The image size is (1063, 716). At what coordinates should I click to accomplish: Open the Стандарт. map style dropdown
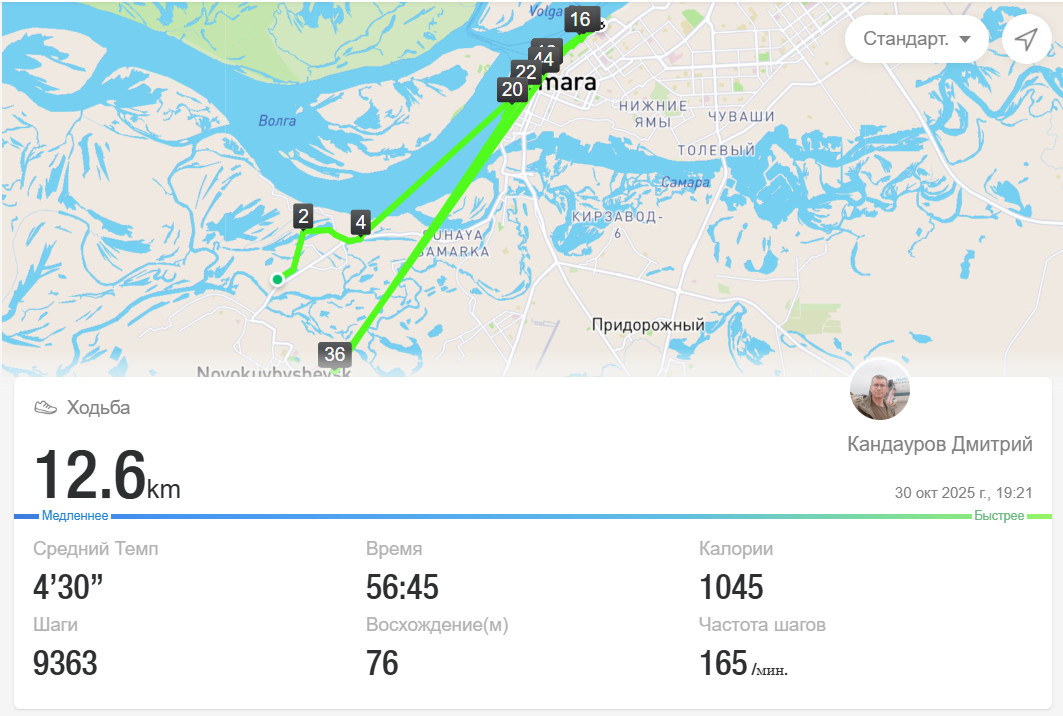click(x=917, y=39)
